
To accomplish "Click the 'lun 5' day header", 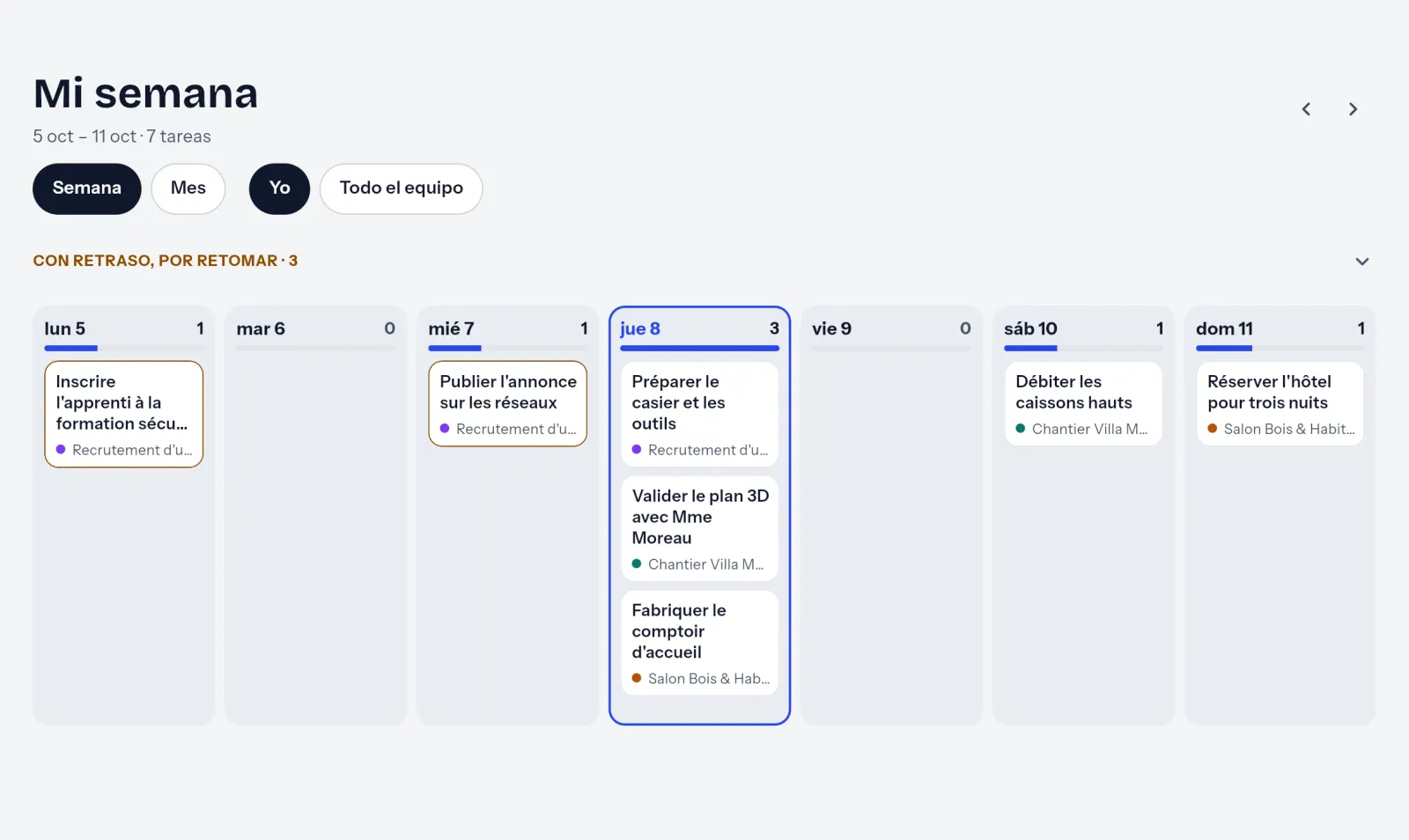I will (65, 328).
